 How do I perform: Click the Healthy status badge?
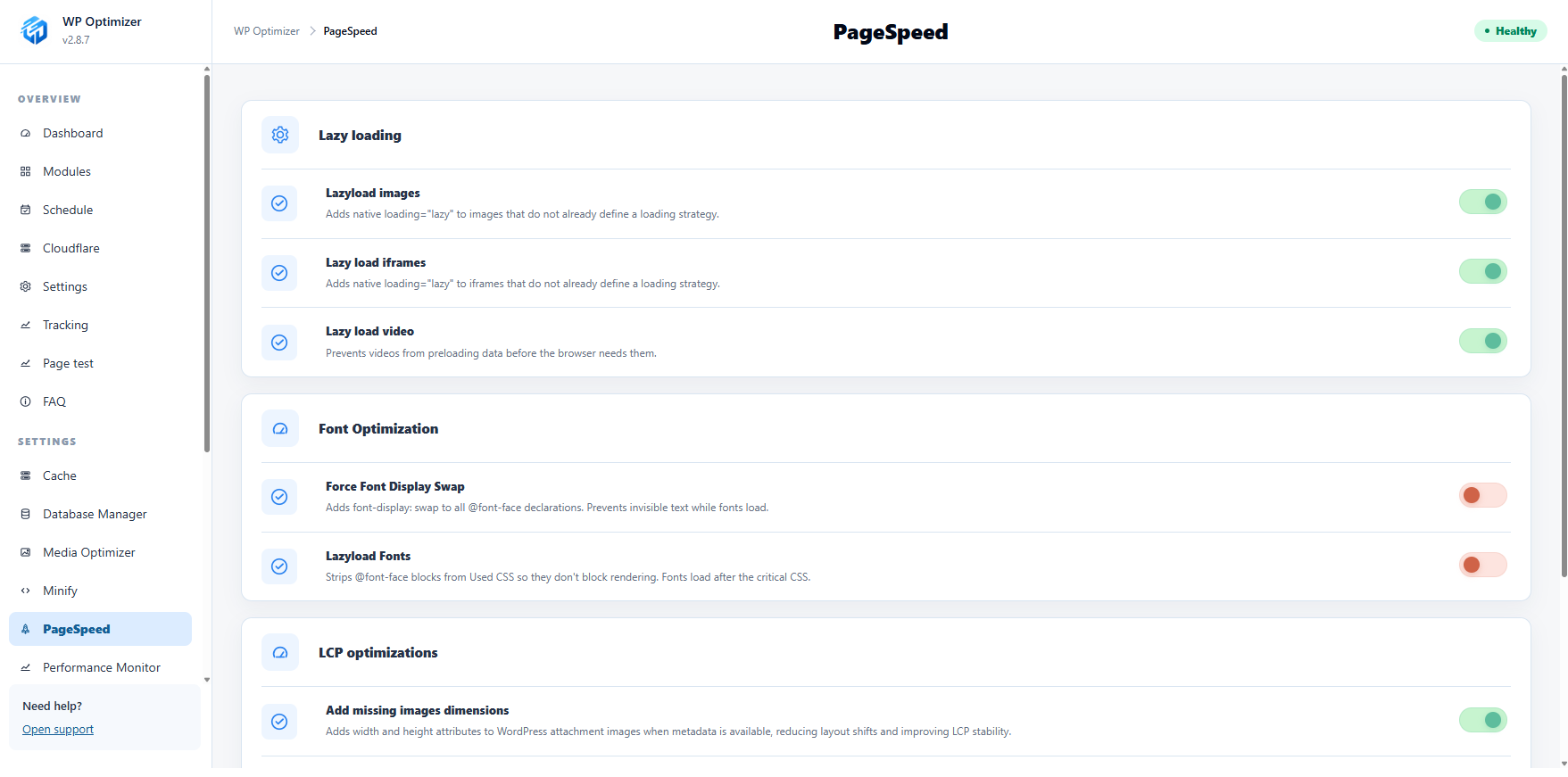(x=1510, y=31)
